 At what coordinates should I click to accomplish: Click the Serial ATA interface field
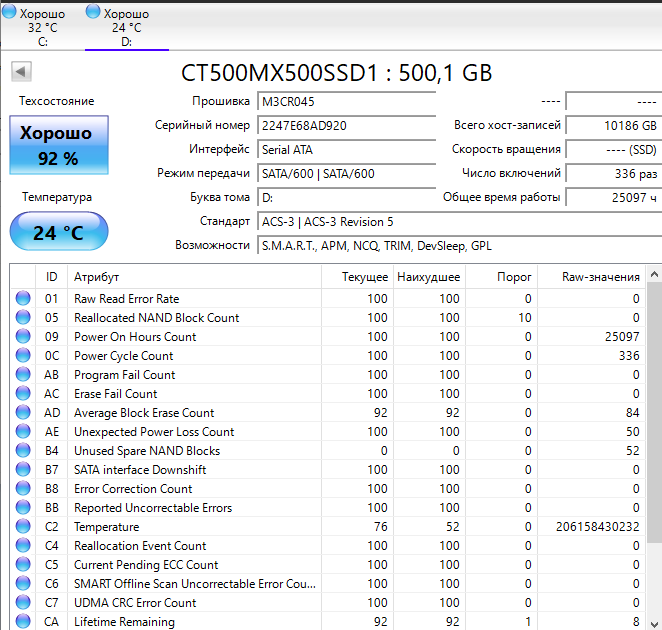[x=347, y=150]
